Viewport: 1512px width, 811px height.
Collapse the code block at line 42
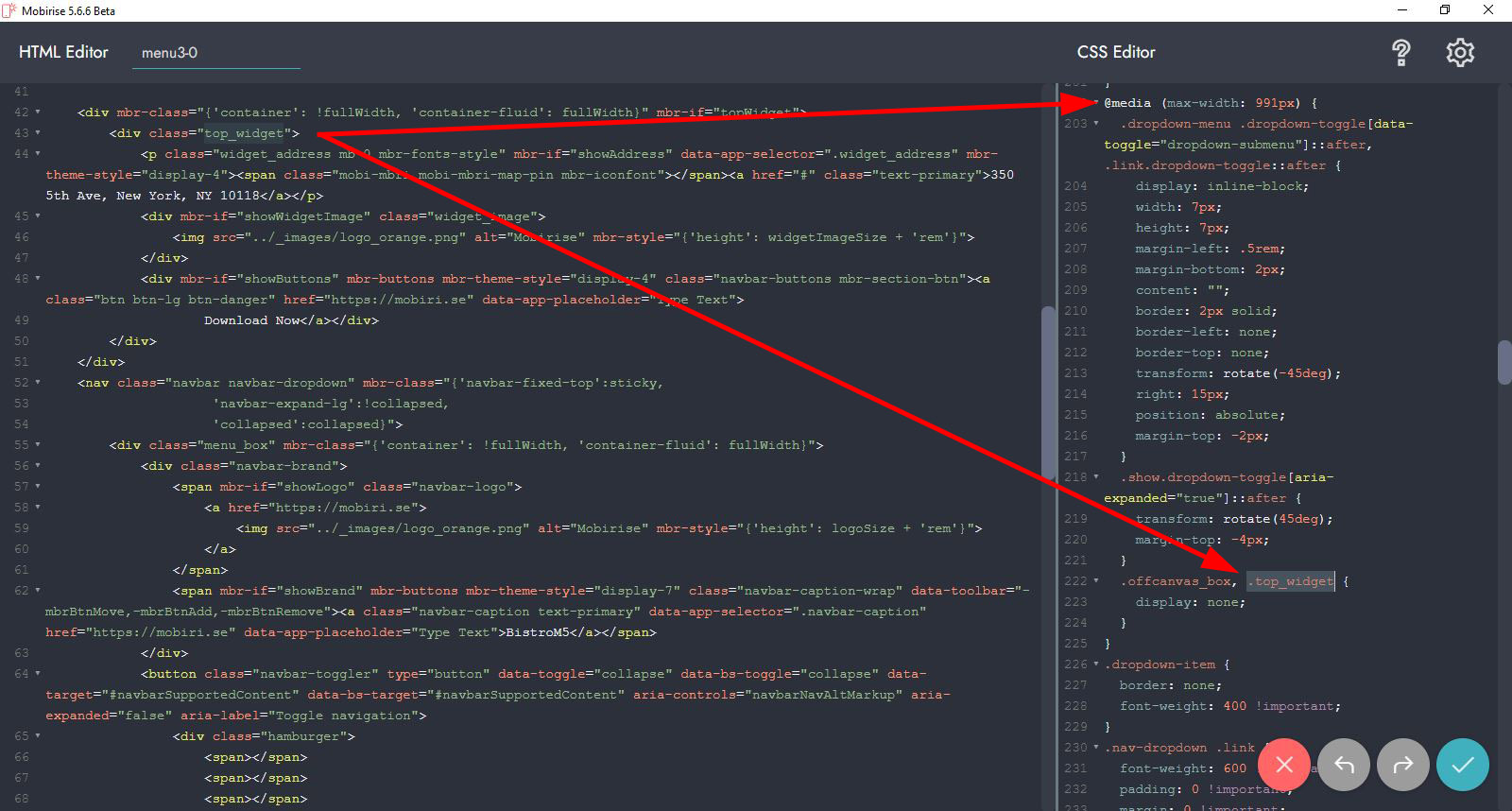[38, 112]
